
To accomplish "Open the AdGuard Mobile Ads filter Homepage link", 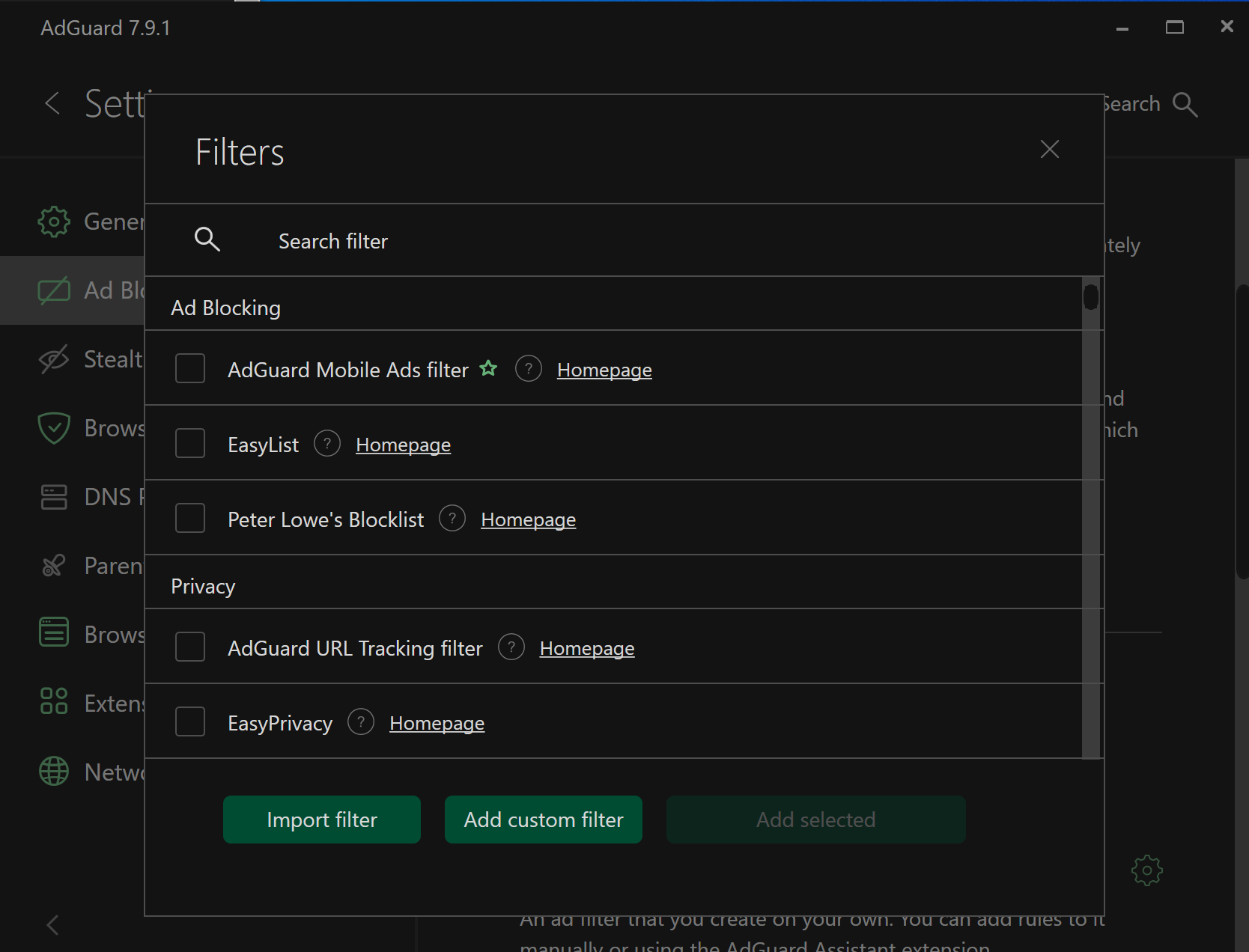I will [604, 370].
